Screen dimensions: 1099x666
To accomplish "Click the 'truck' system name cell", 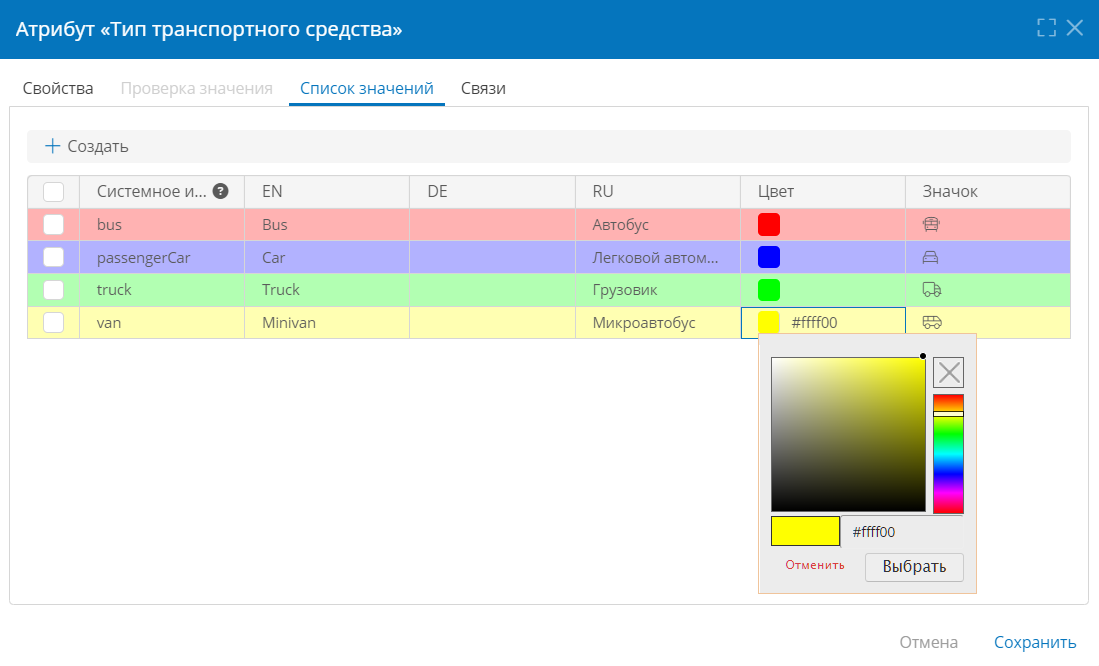I will coord(162,290).
